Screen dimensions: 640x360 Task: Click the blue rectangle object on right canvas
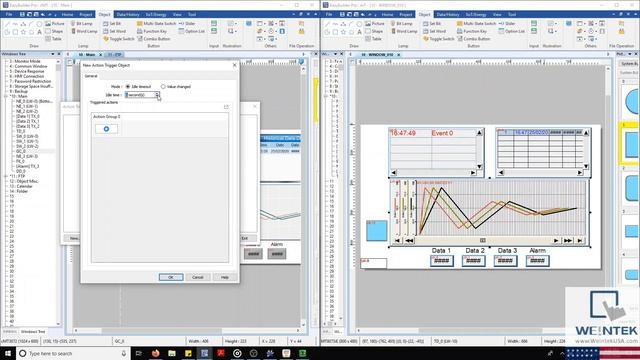[376, 231]
